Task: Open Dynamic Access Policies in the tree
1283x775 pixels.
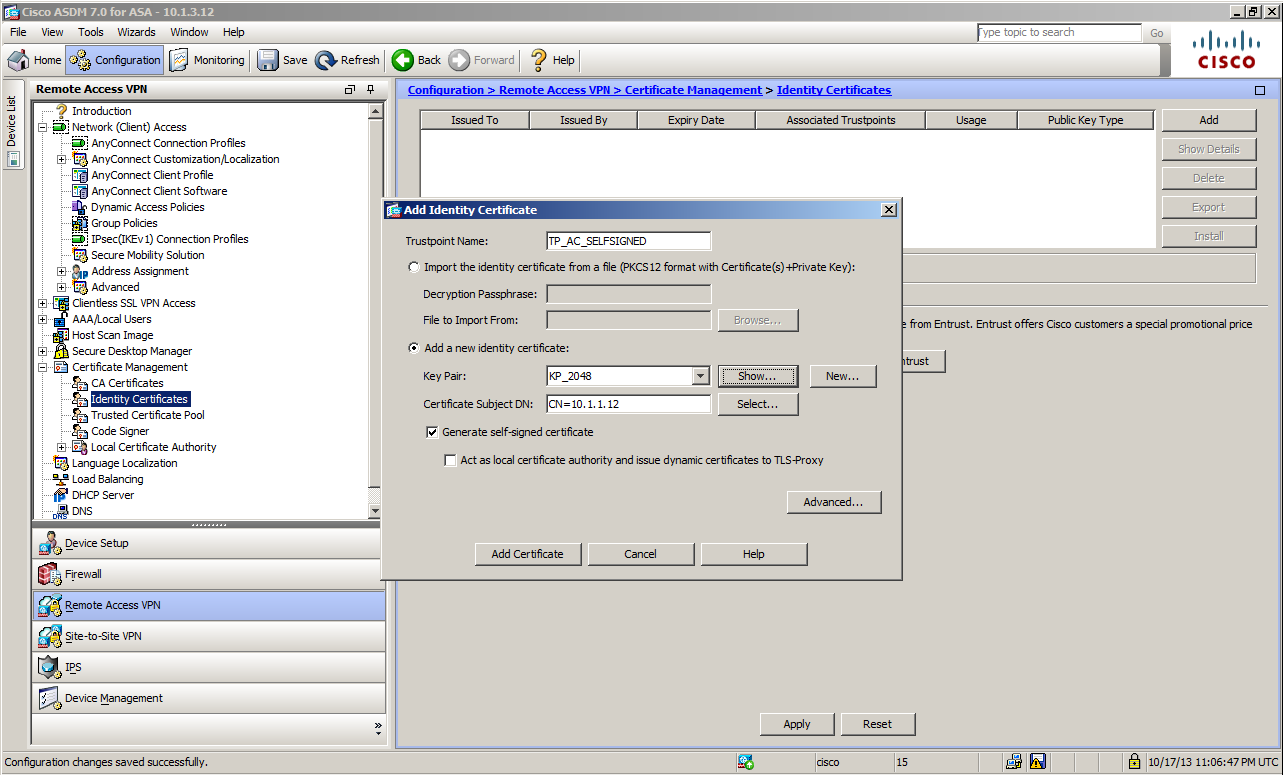Action: [148, 207]
